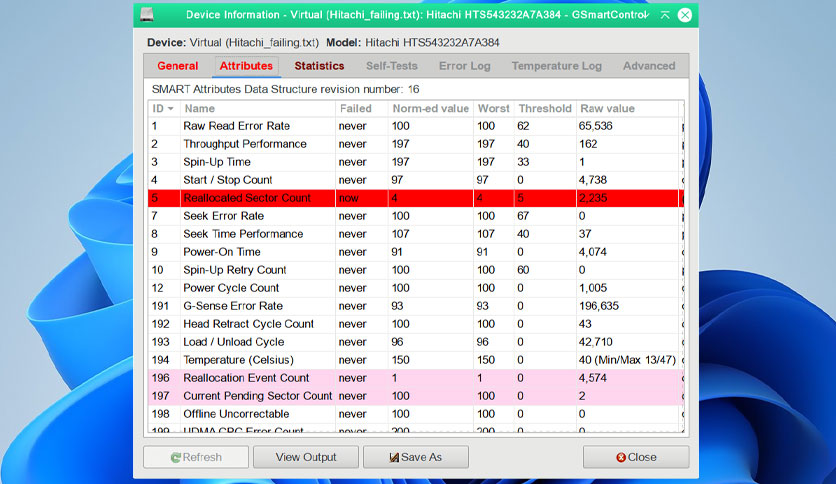836x484 pixels.
Task: Select Current Pending Sector Count row
Action: [416, 396]
